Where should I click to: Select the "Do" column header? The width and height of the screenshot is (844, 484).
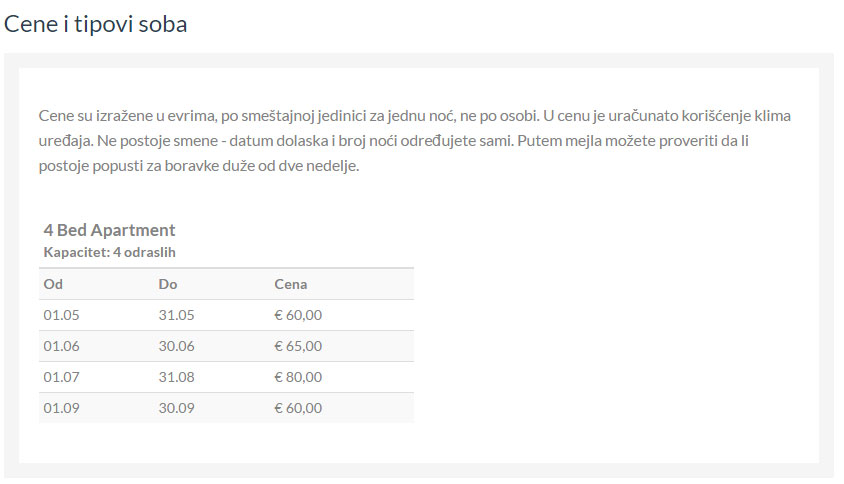point(168,284)
